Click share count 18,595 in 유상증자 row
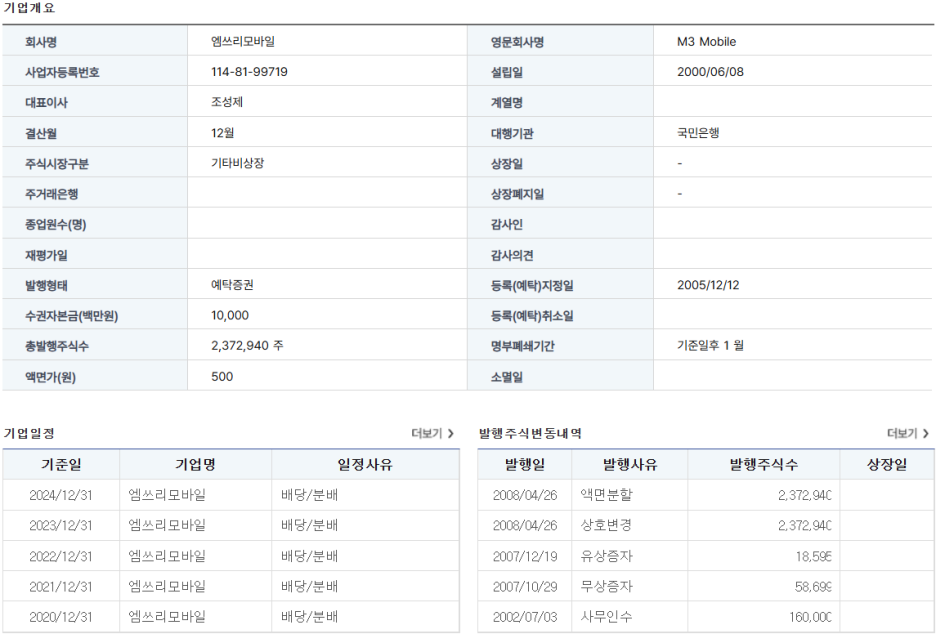 click(x=813, y=556)
